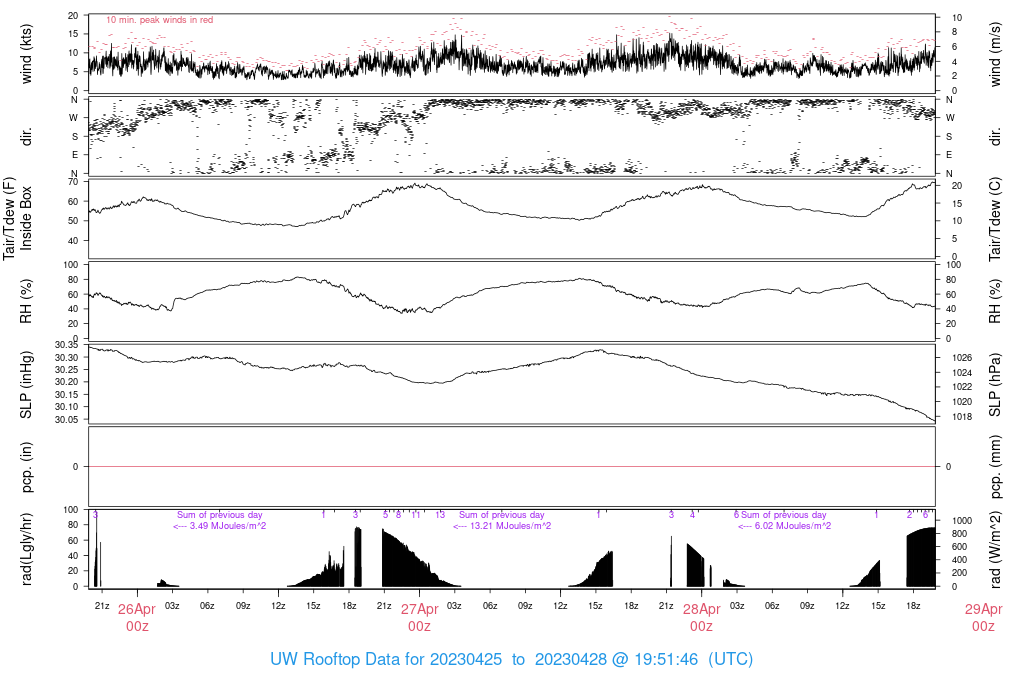The width and height of the screenshot is (1024, 700).
Task: Select the "13.21 MJoules/m^2" radiation sum
Action: (511, 526)
